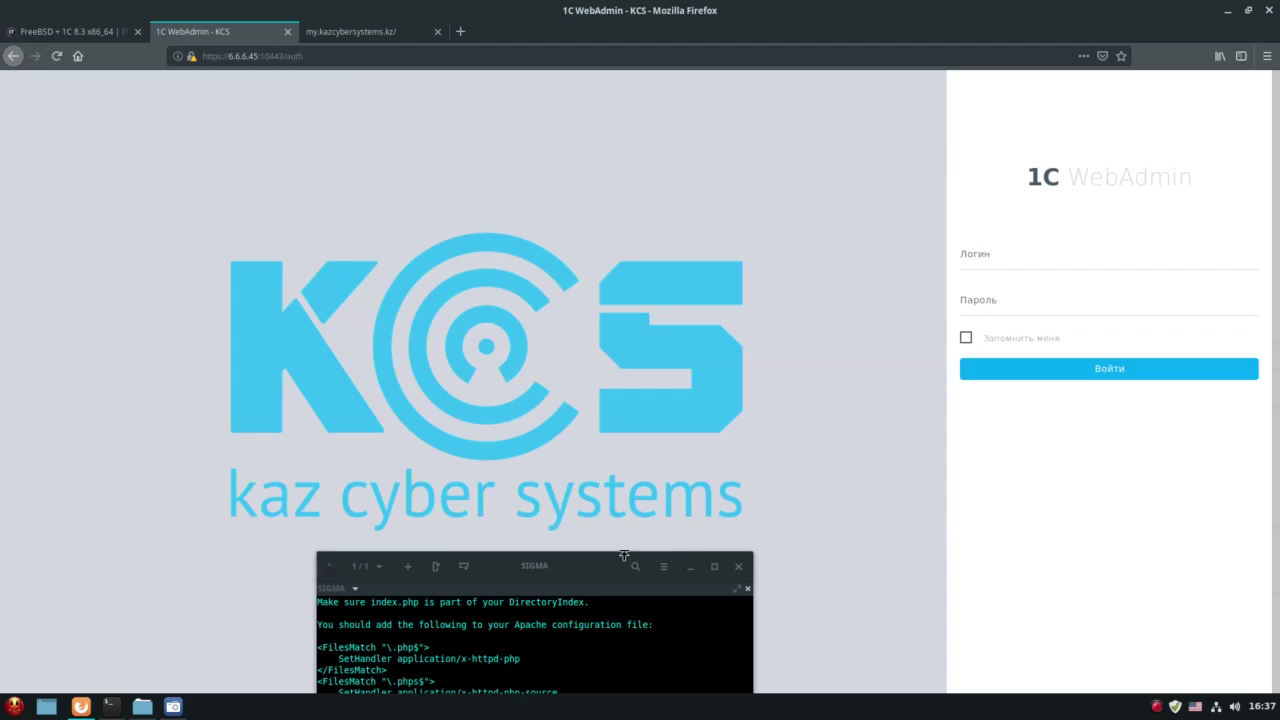Focus the Логин input field
The width and height of the screenshot is (1280, 720).
pos(1109,255)
